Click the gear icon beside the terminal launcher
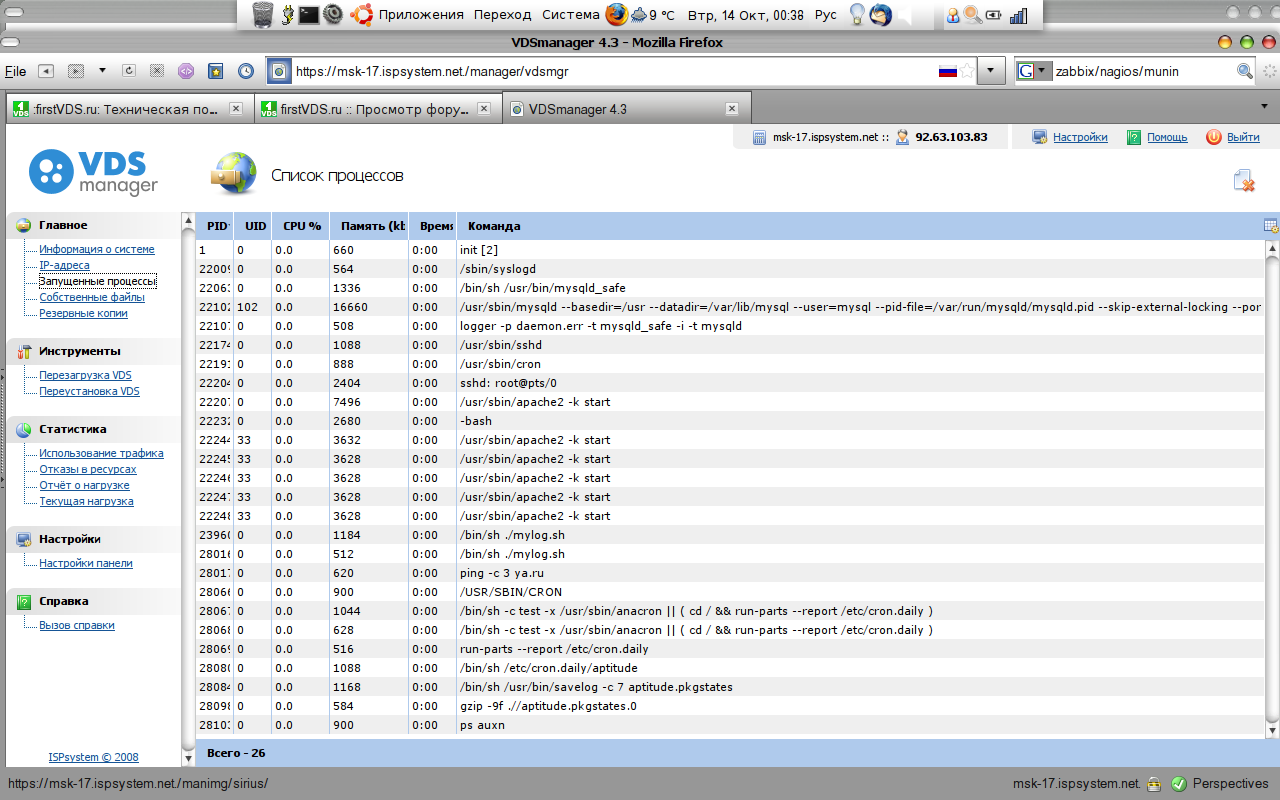 333,15
